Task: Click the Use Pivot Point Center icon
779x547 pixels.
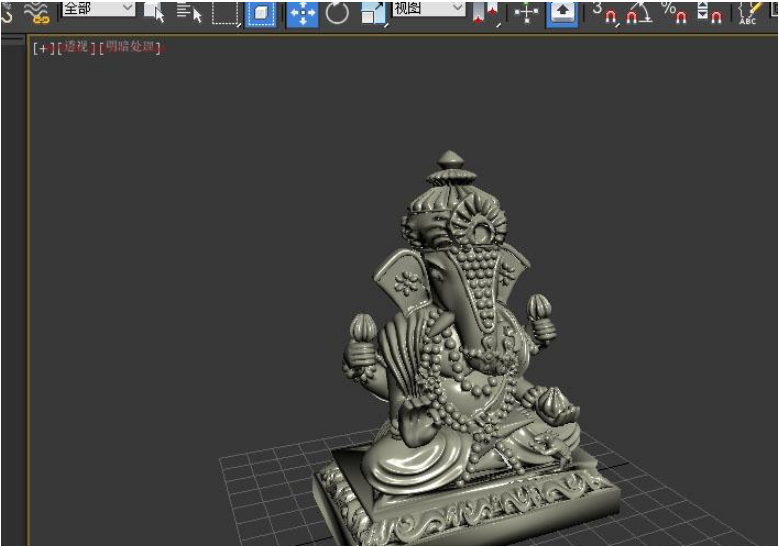Action: (x=486, y=13)
